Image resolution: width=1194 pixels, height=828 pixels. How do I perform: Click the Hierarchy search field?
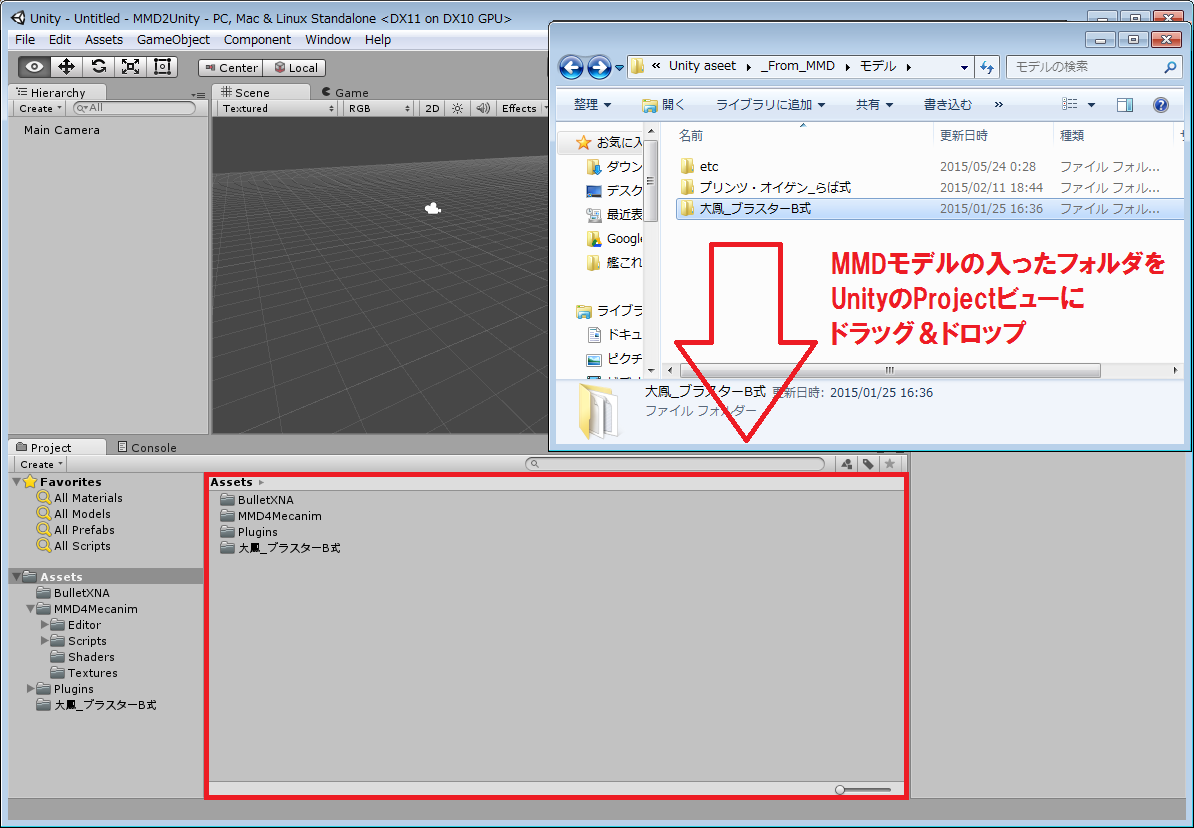(134, 108)
